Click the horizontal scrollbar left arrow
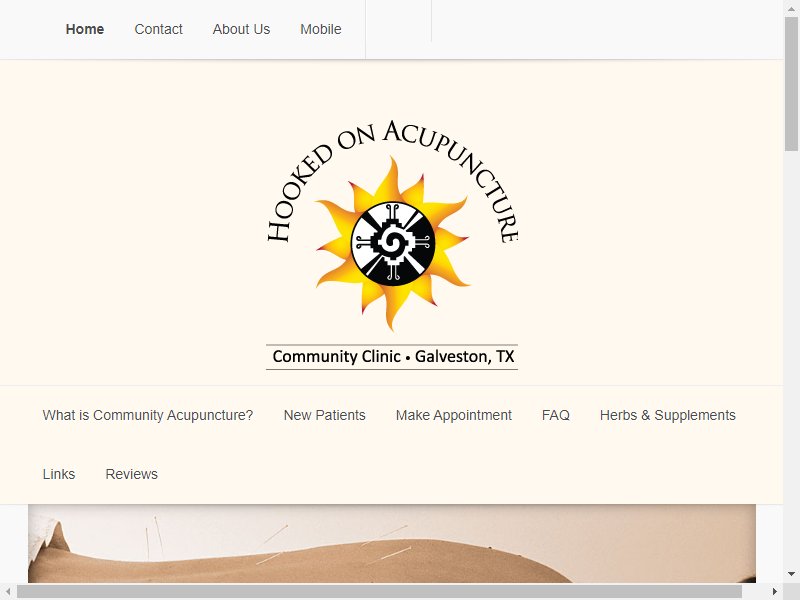Screen dimensions: 800x600 click(x=8, y=592)
